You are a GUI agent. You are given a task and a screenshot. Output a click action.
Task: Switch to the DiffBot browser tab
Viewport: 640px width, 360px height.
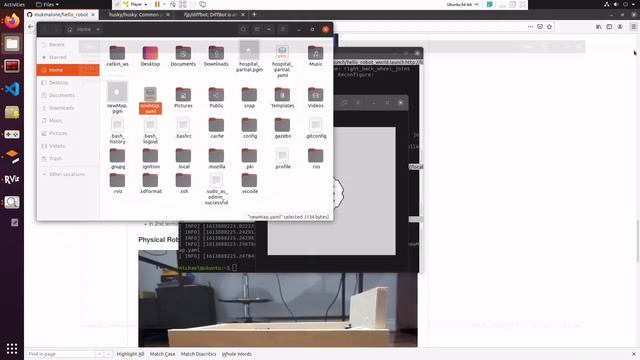tap(211, 14)
